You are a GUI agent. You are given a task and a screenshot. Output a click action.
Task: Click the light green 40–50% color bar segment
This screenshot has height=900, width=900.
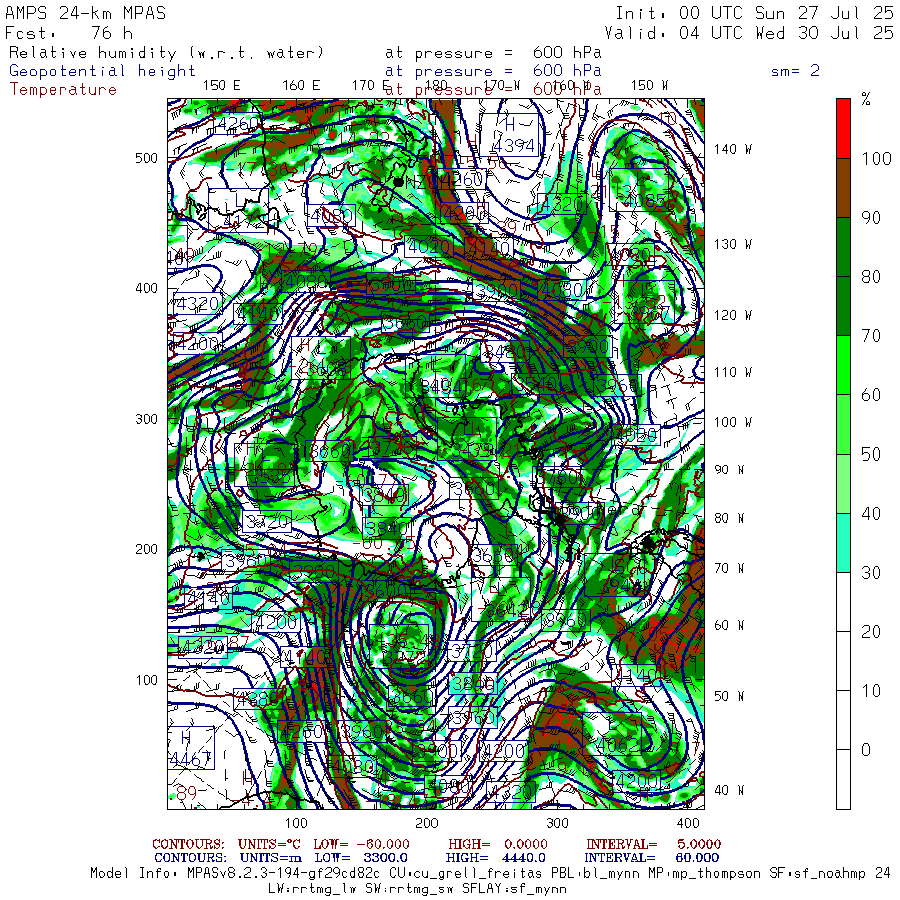(x=843, y=483)
